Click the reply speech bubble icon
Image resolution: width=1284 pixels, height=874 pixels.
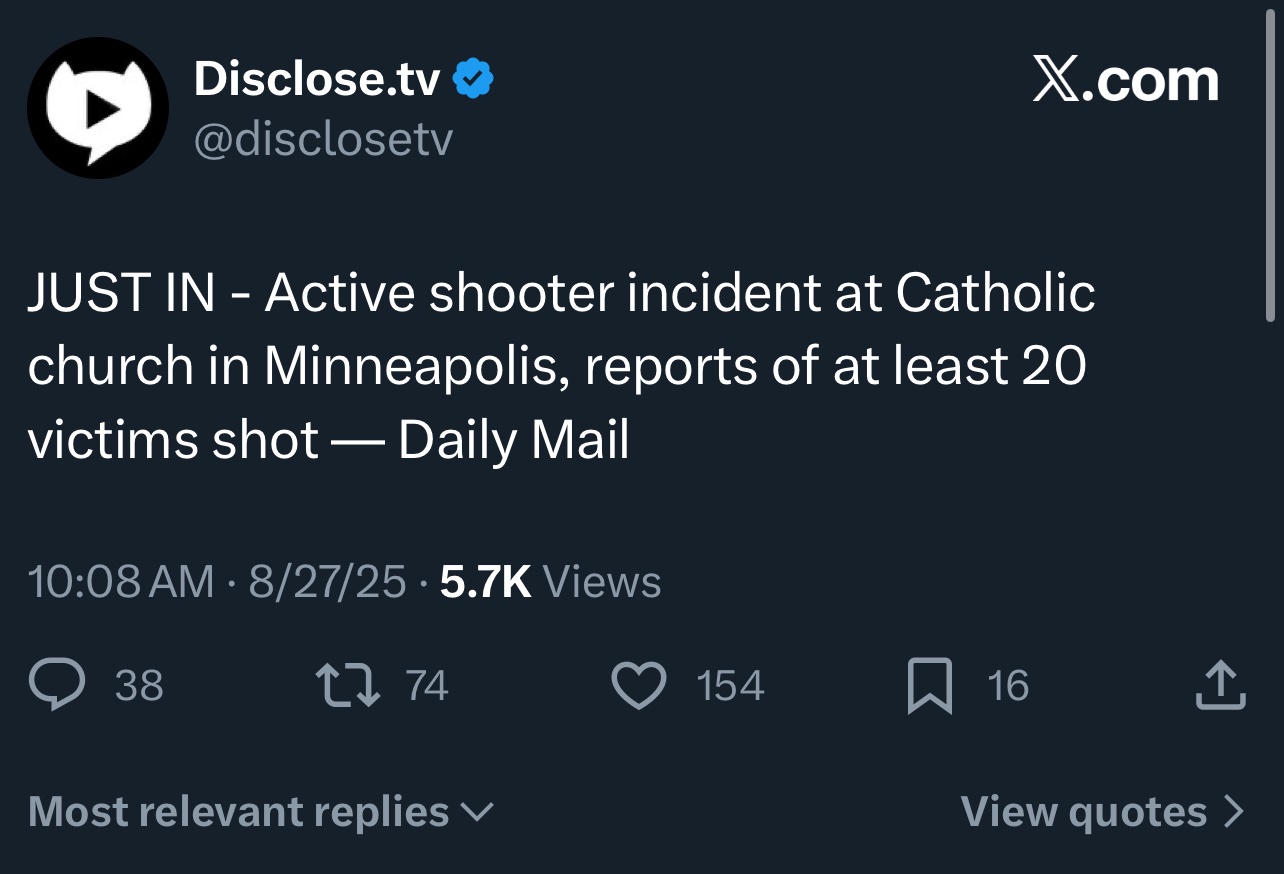[60, 686]
